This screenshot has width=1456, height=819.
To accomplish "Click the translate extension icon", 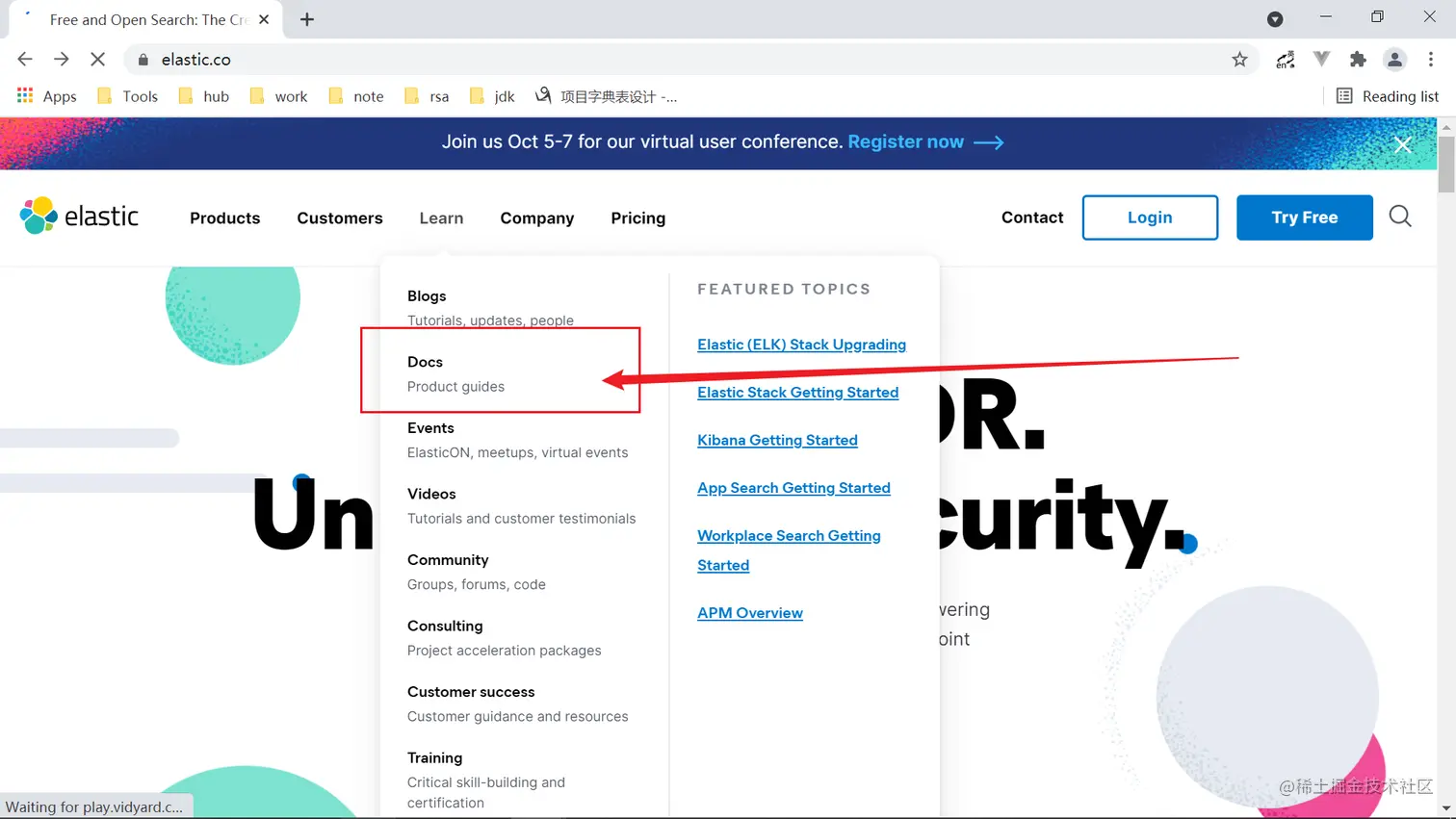I will click(x=1286, y=60).
